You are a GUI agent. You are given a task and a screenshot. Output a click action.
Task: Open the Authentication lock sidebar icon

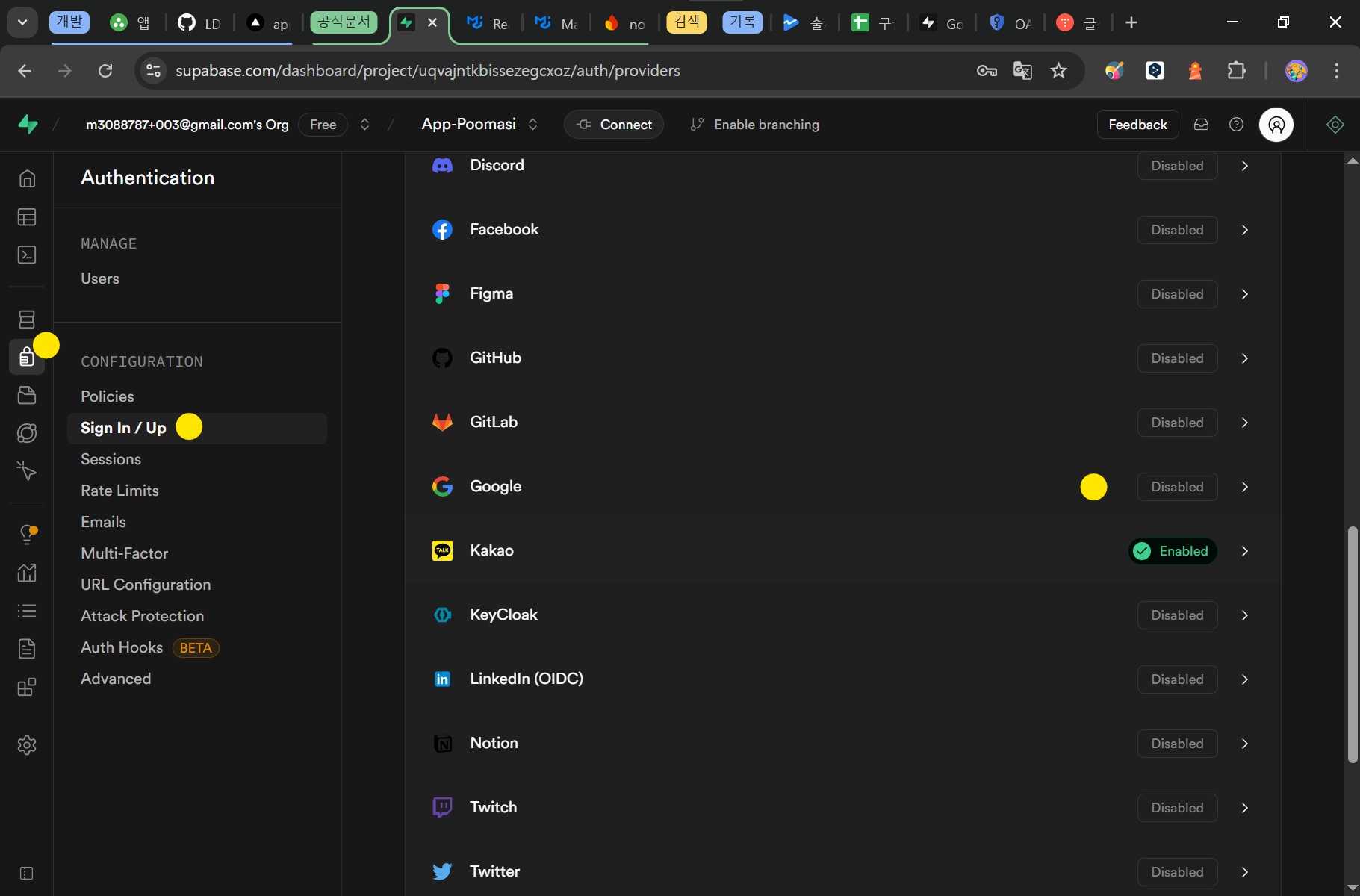[x=27, y=357]
